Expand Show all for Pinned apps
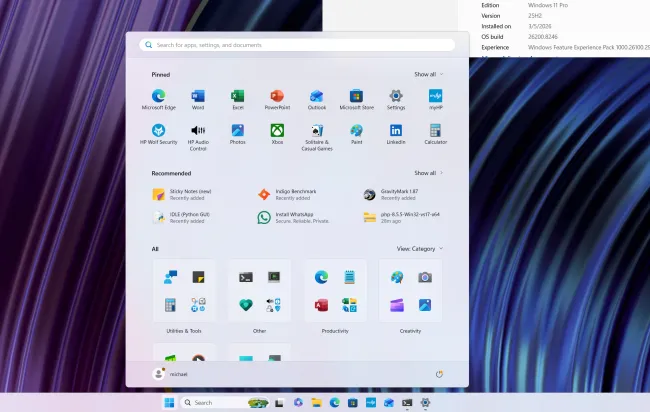The width and height of the screenshot is (650, 412). coord(429,74)
